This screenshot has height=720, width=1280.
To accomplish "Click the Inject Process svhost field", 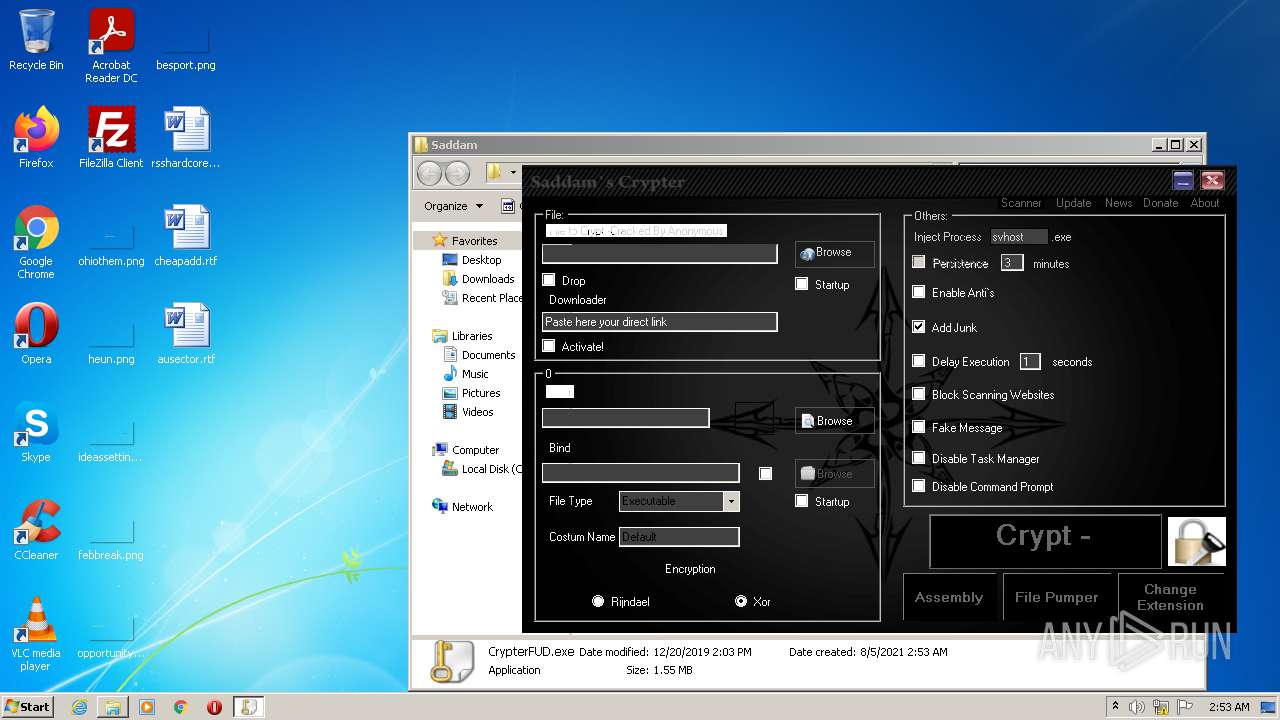I will pos(1018,237).
